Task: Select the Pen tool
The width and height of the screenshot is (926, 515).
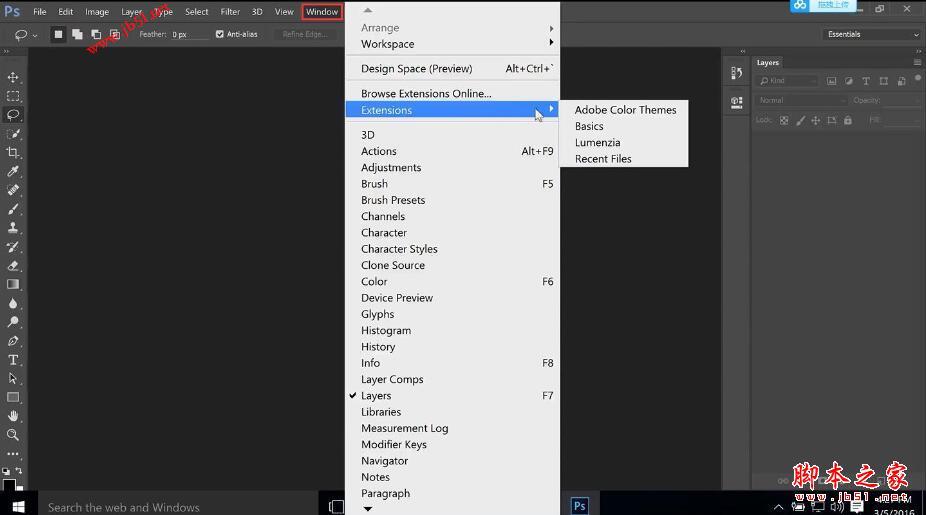Action: click(12, 341)
